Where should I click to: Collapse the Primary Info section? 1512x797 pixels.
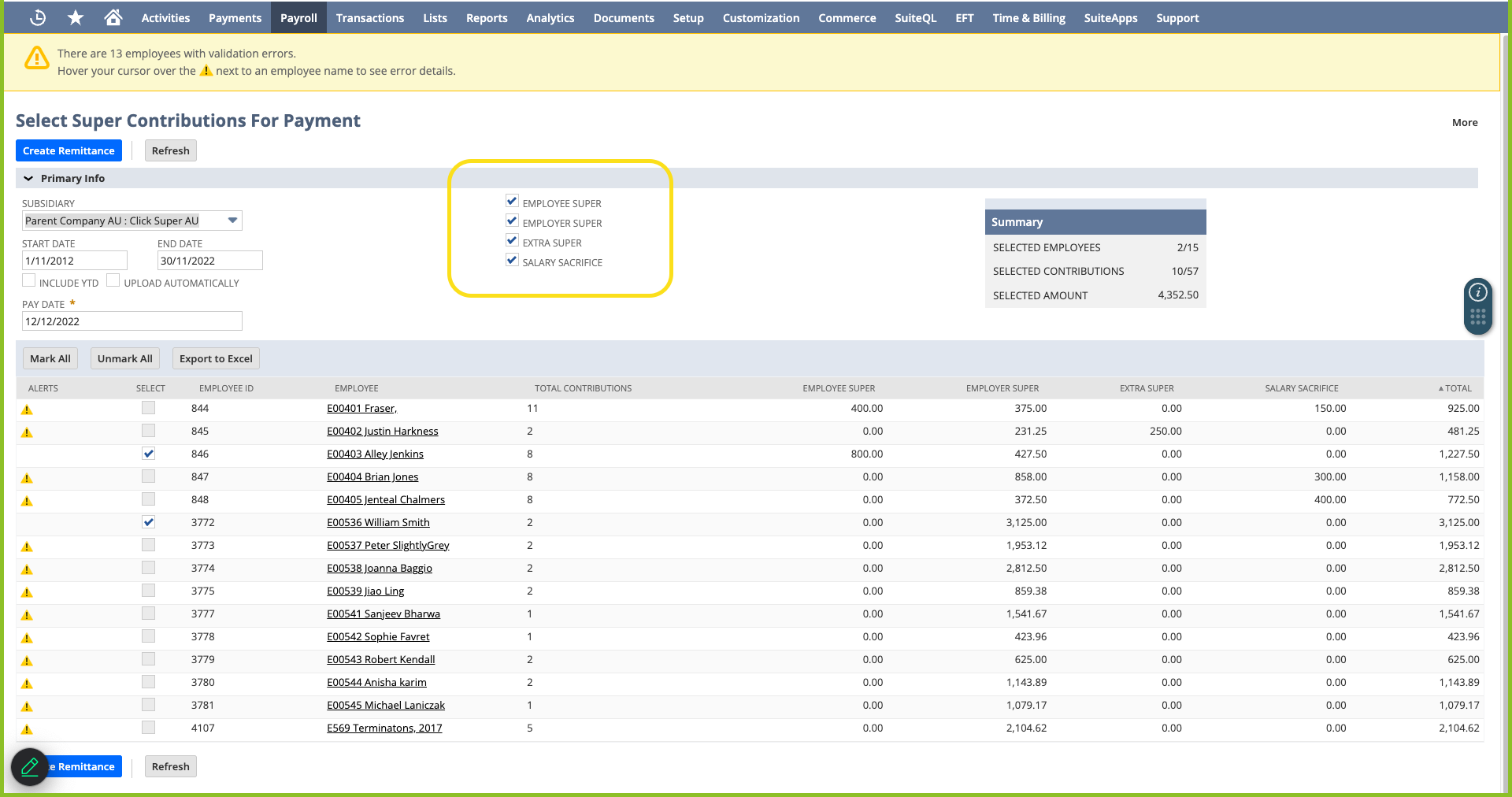coord(29,179)
